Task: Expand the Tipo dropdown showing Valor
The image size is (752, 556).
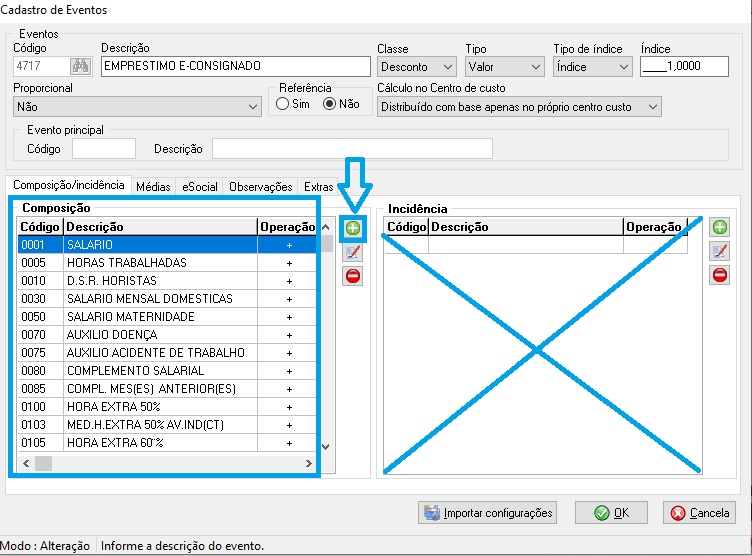Action: click(x=504, y=67)
